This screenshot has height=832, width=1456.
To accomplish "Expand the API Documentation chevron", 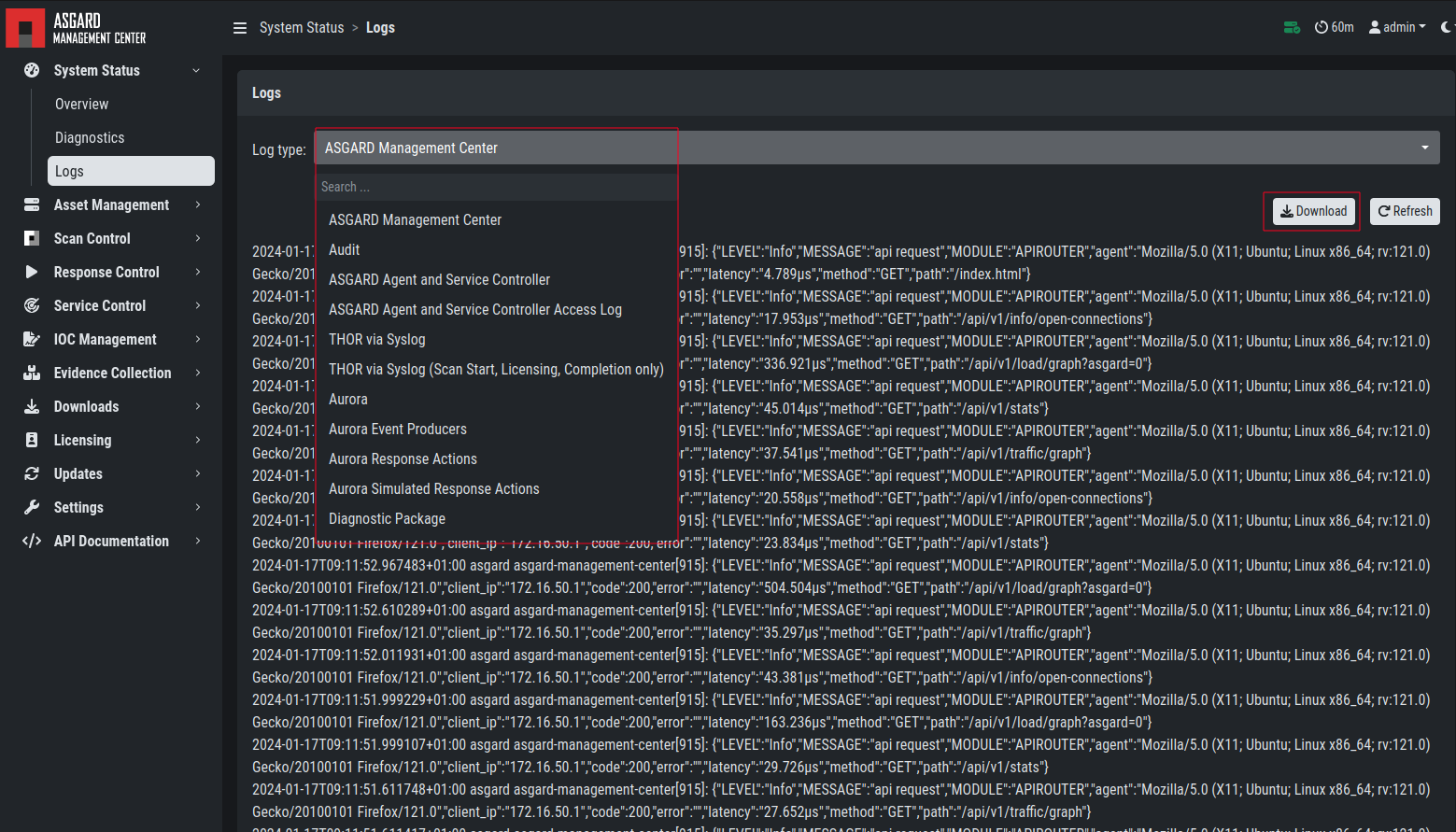I will click(198, 541).
